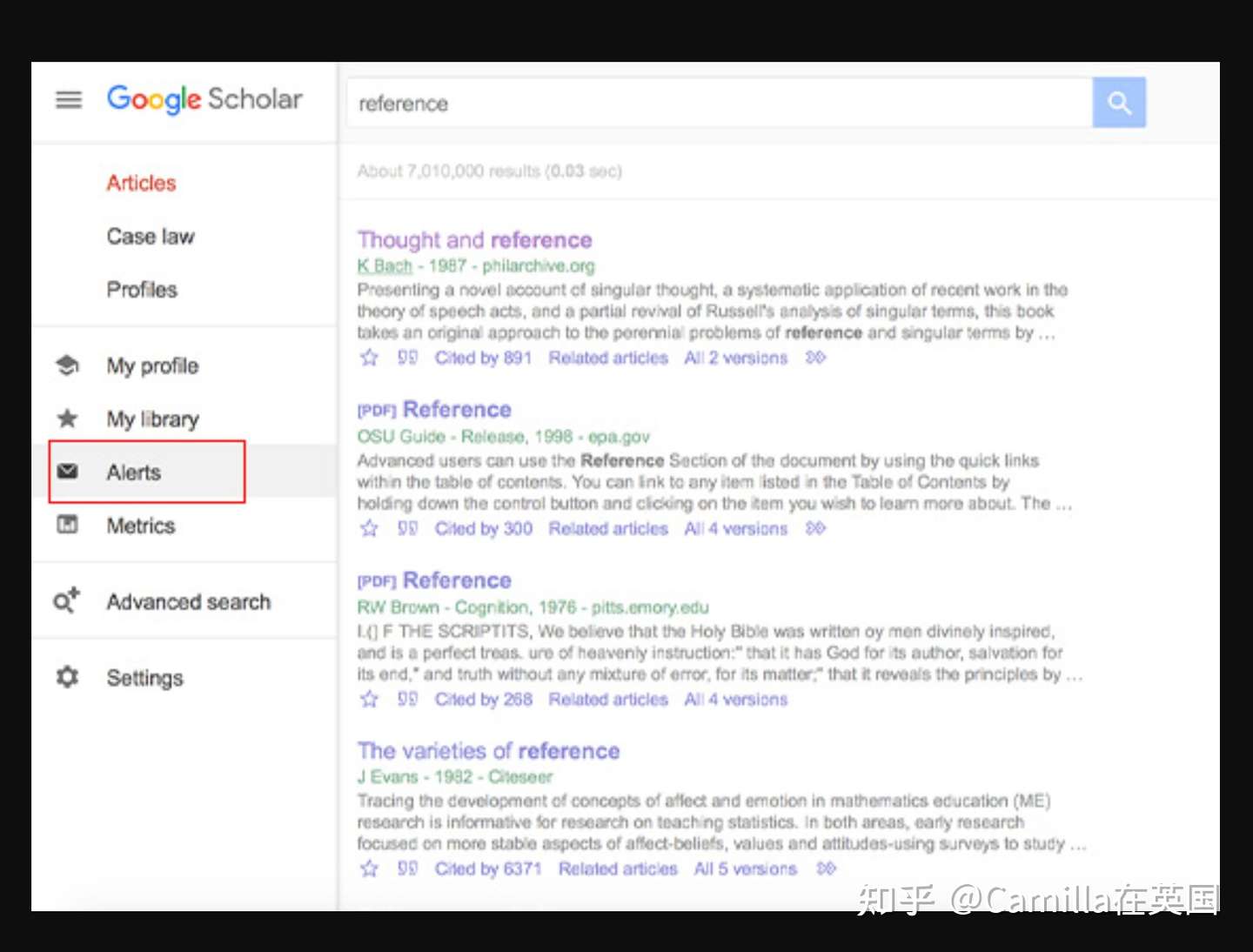Open Related articles for 'The varieties of reference'

coord(618,868)
